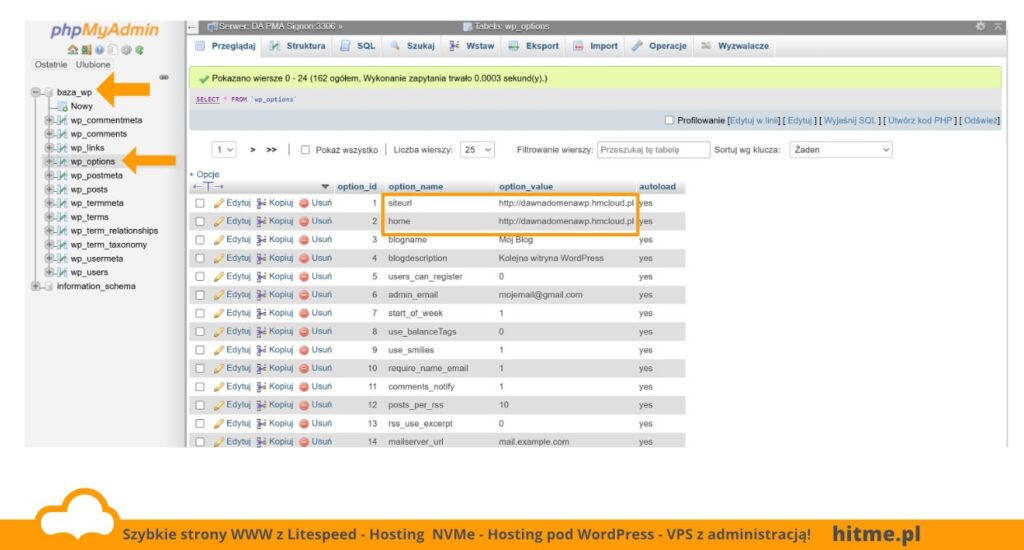Click the copy icon for posts_per_rss row
1024x550 pixels.
[261, 405]
